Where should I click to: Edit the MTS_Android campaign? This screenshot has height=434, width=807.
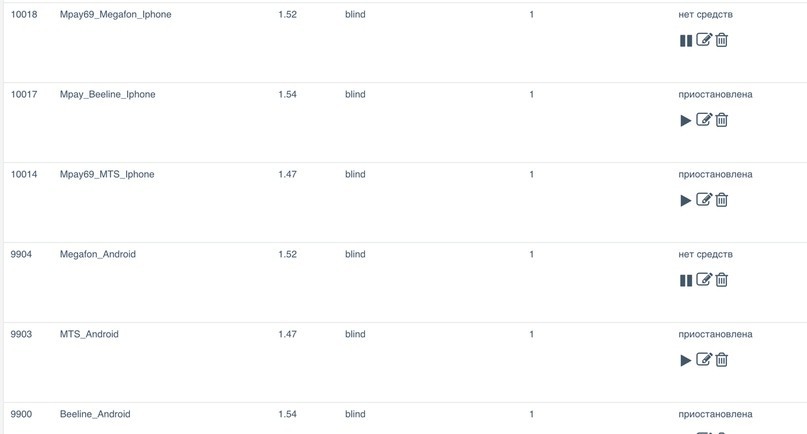[704, 359]
